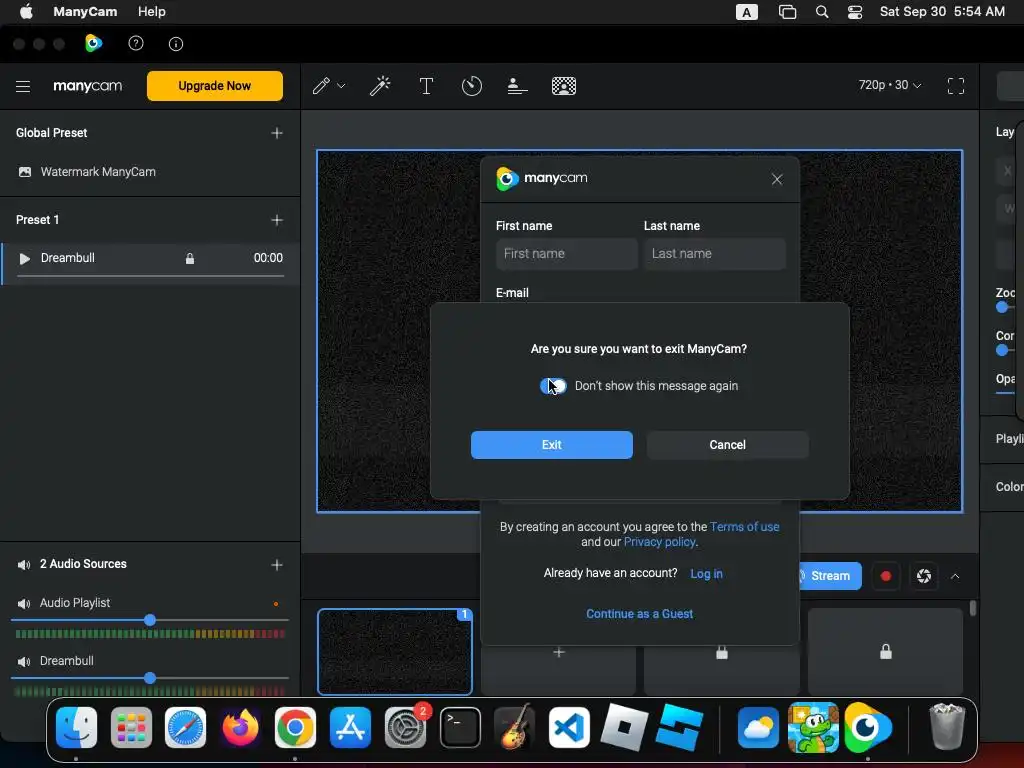Open the 720p • 30 resolution dropdown
The width and height of the screenshot is (1024, 768).
[x=889, y=86]
